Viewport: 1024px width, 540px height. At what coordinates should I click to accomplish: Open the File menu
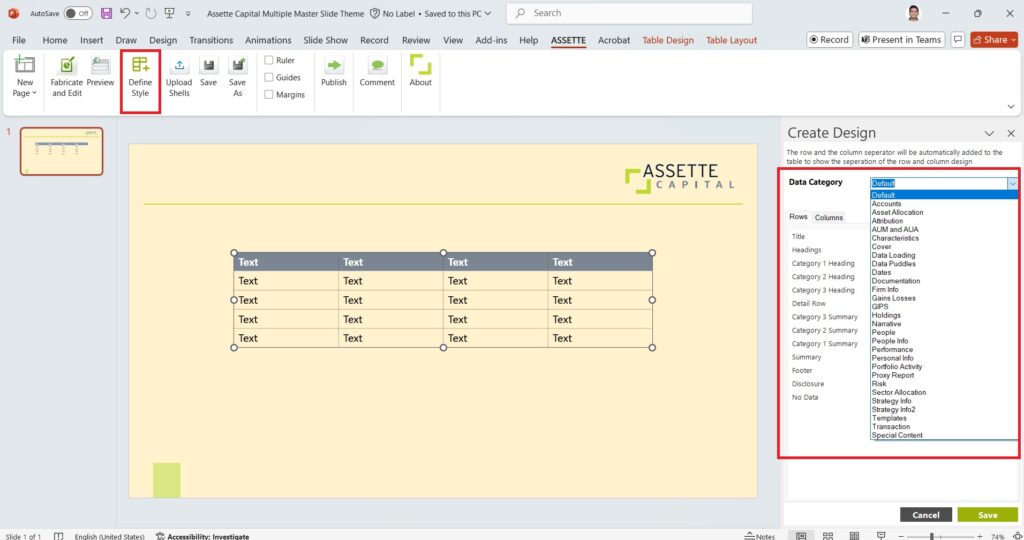(19, 40)
